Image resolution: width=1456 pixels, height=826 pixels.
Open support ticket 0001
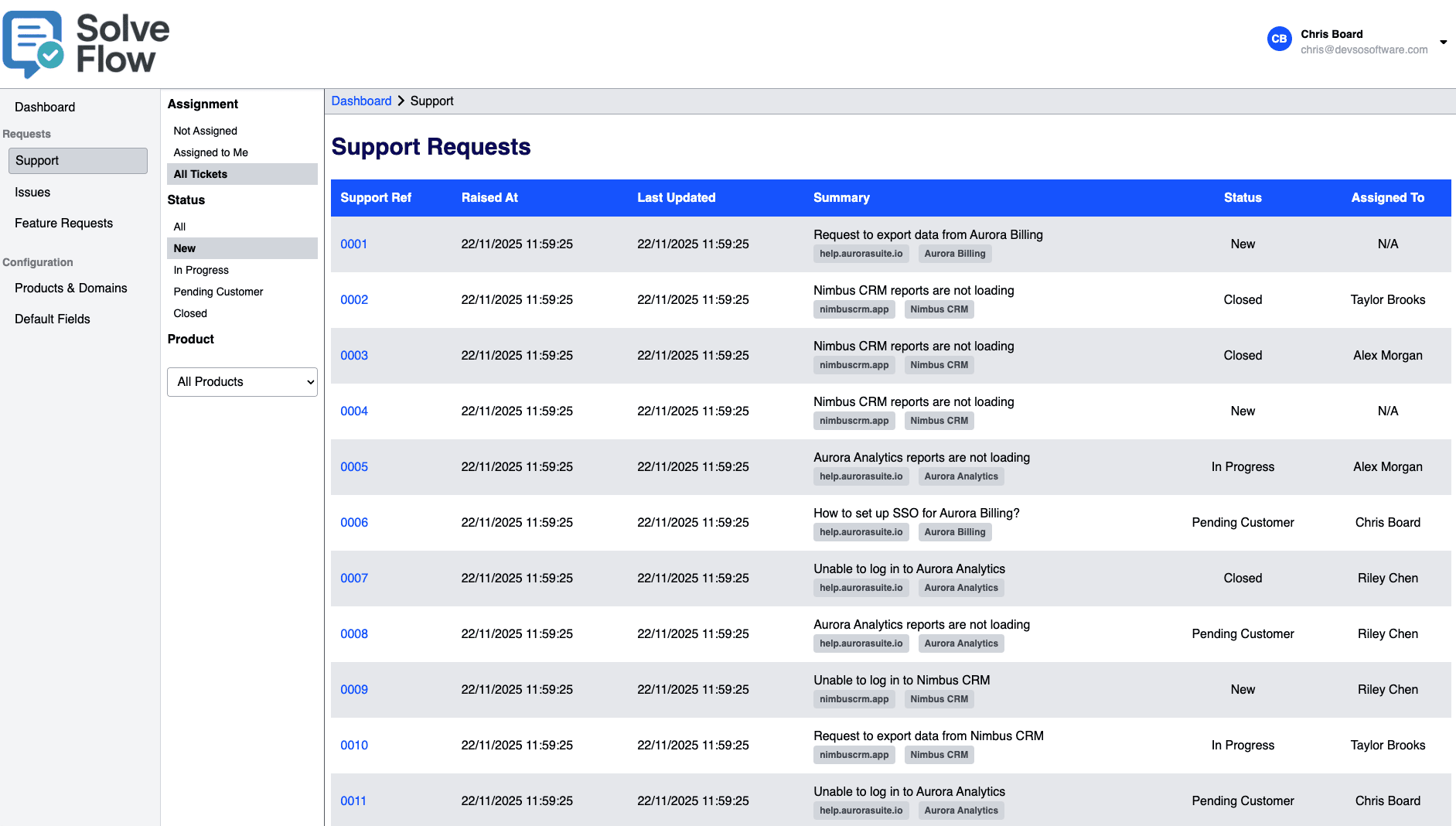(353, 244)
